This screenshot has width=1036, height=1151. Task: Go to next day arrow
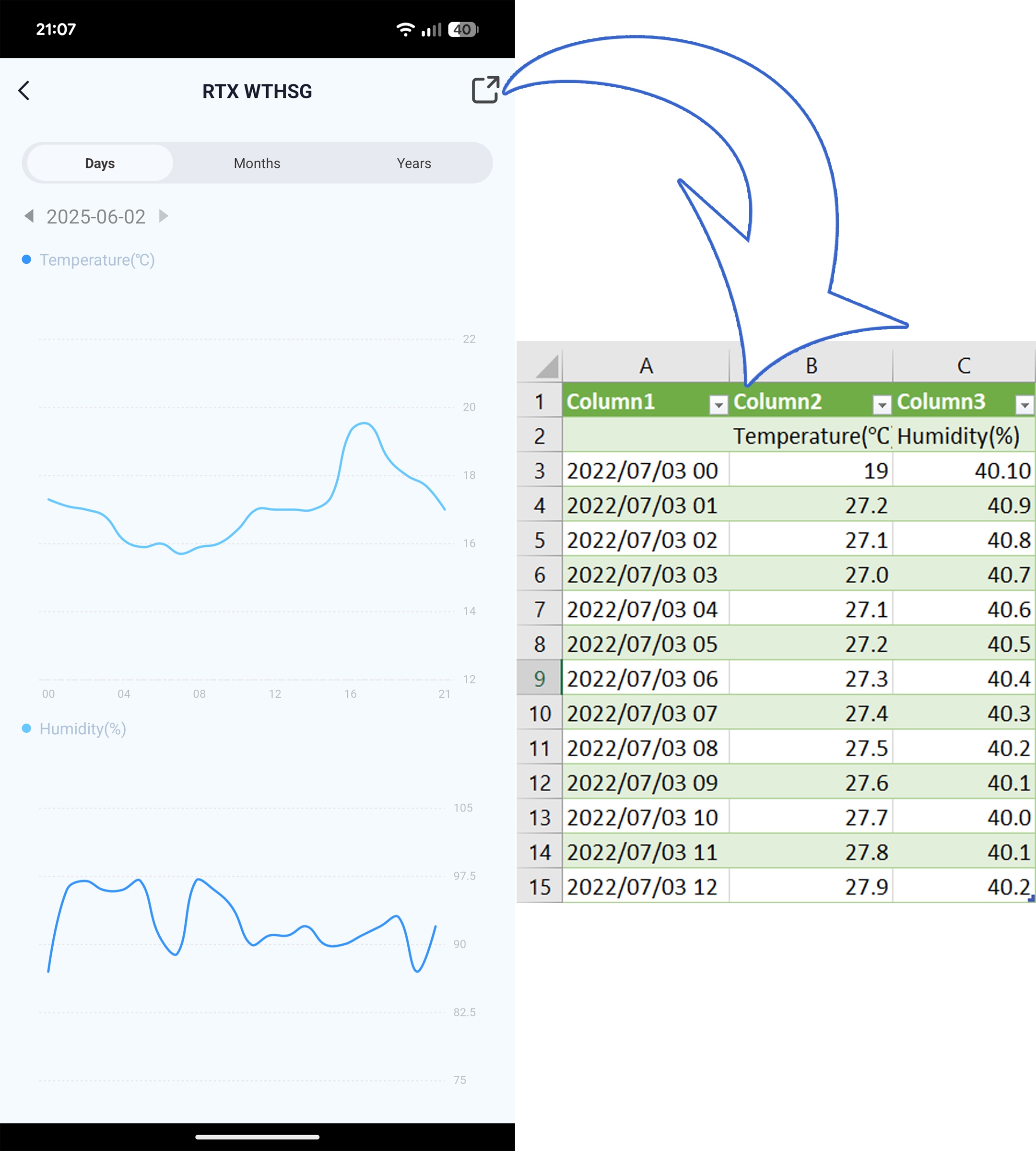pos(164,216)
